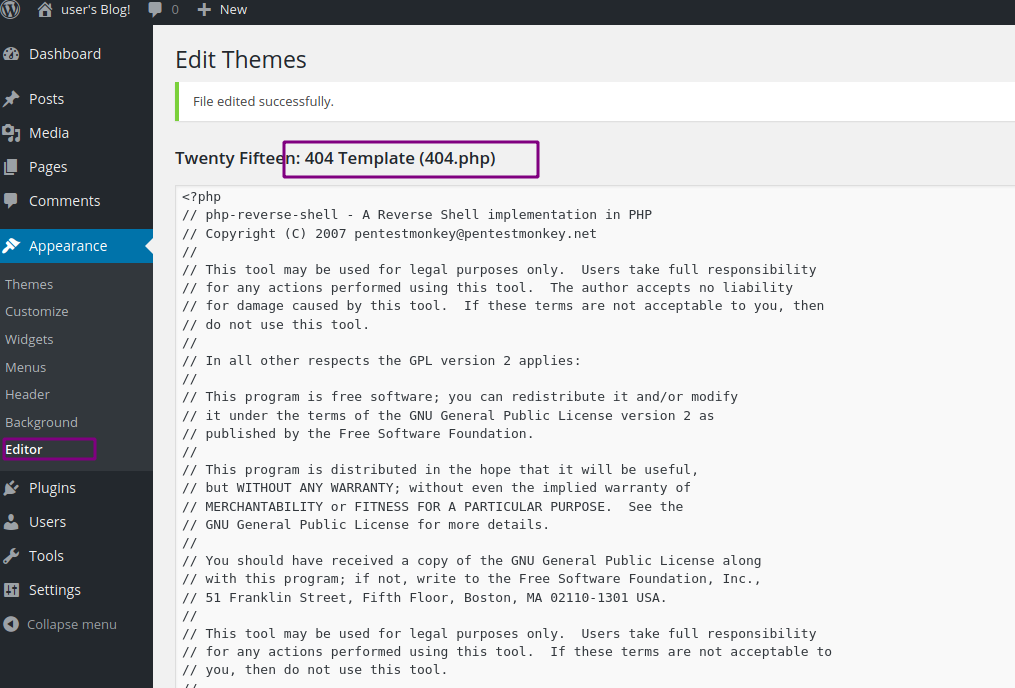Image resolution: width=1015 pixels, height=688 pixels.
Task: Click the Posts pushpin icon
Action: click(12, 99)
